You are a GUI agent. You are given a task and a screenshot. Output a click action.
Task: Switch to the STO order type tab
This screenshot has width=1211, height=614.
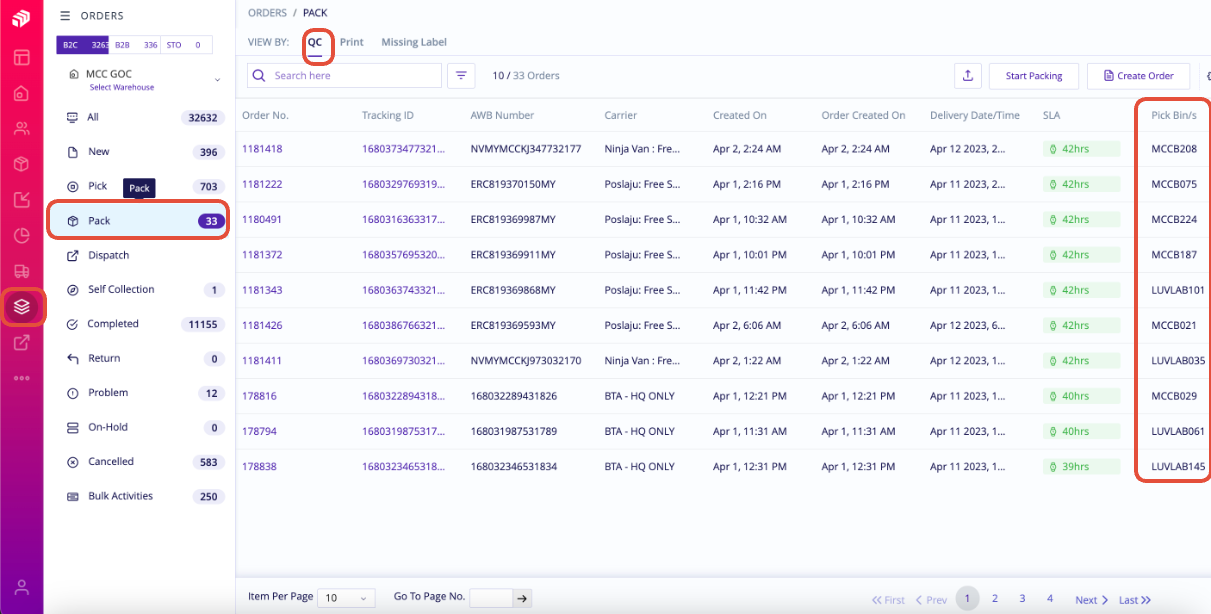click(x=187, y=45)
